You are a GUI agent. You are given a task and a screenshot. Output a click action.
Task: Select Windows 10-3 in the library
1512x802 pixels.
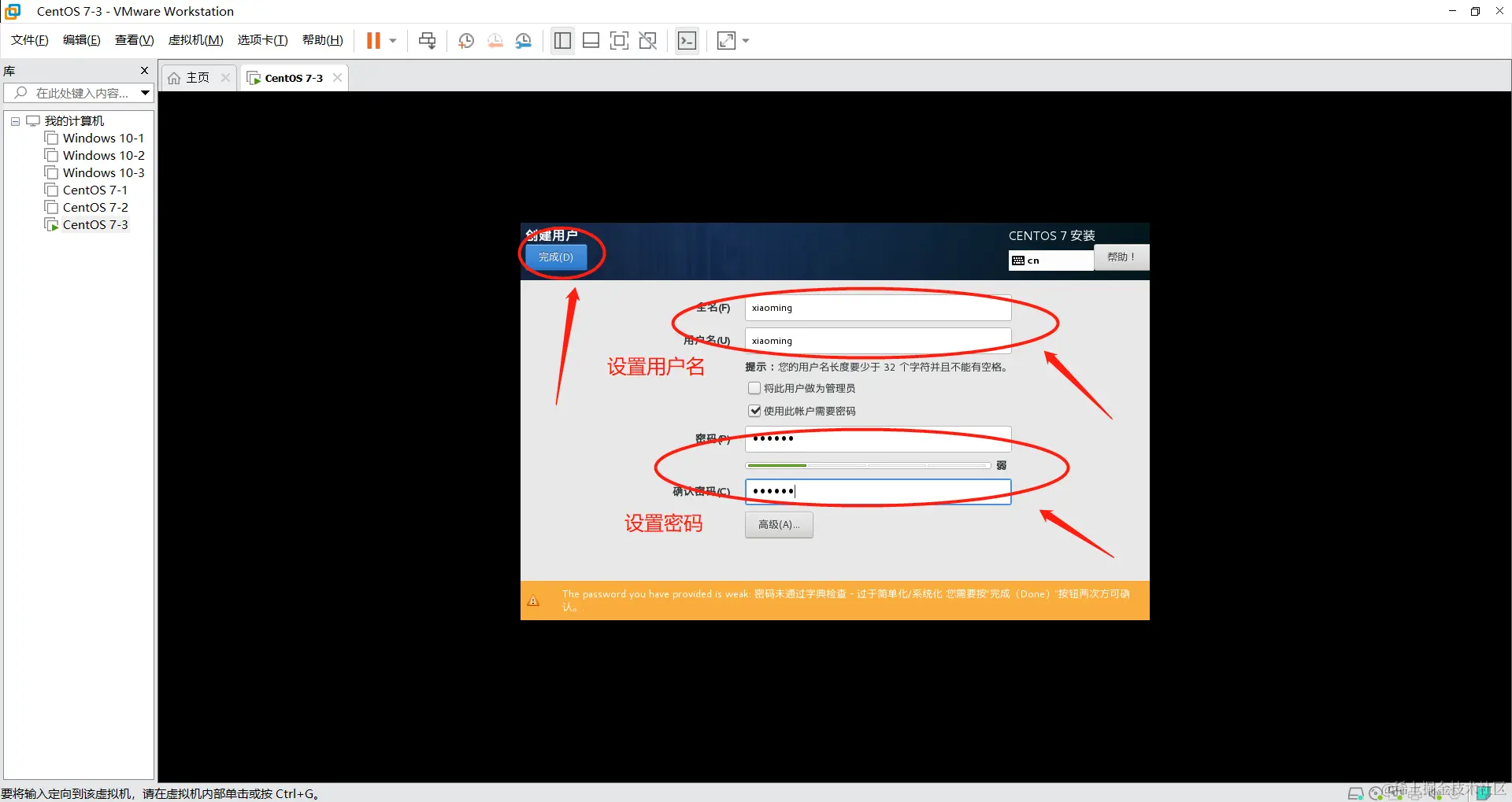(104, 173)
